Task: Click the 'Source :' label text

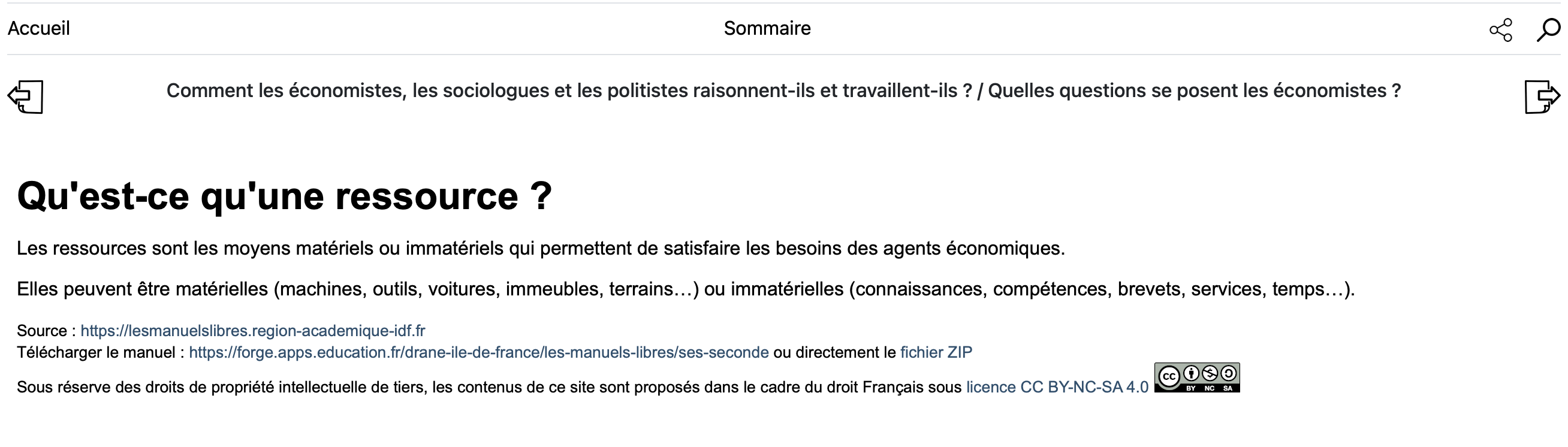Action: click(x=46, y=331)
